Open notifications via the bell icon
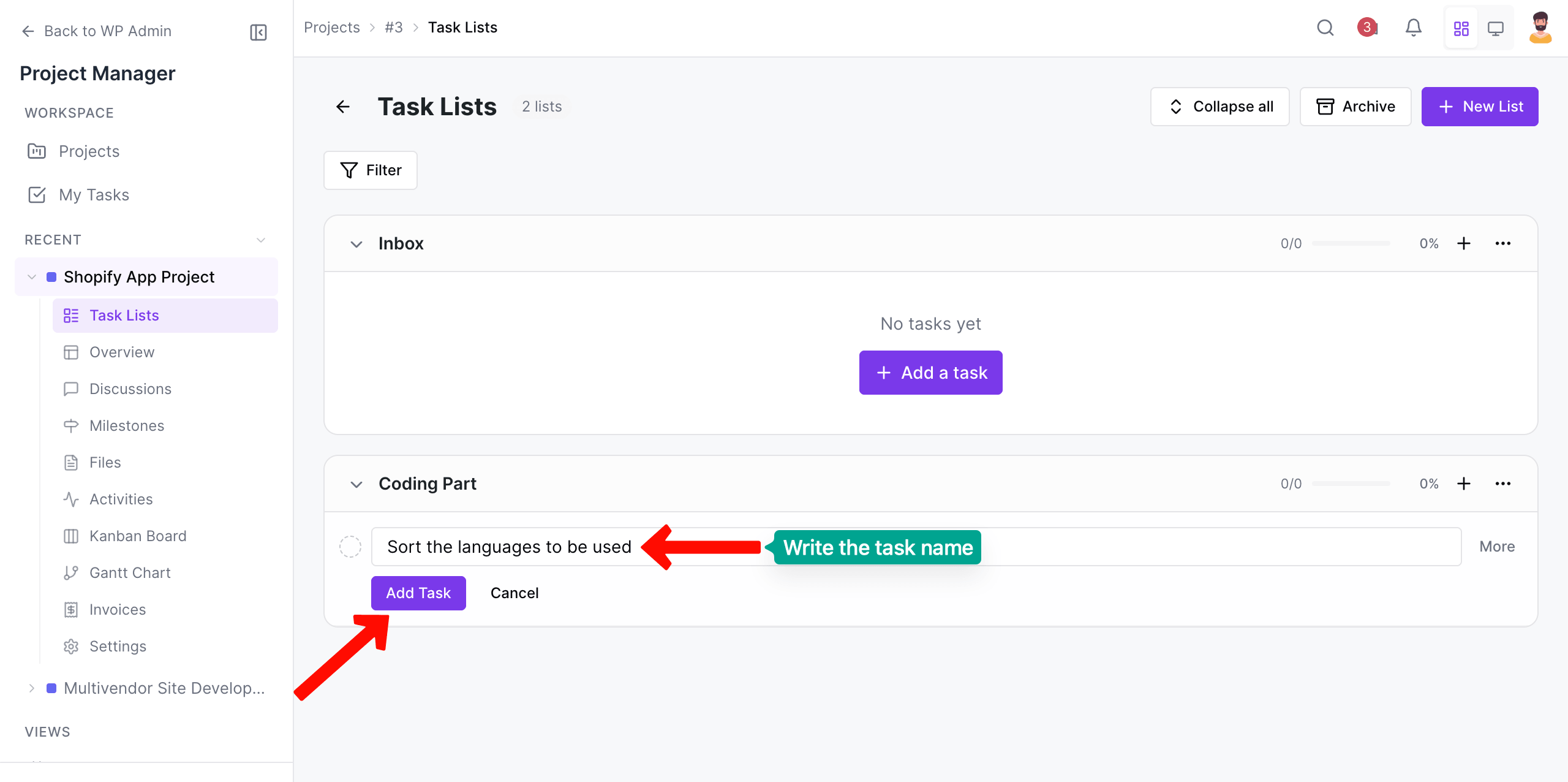This screenshot has height=782, width=1568. pos(1414,28)
